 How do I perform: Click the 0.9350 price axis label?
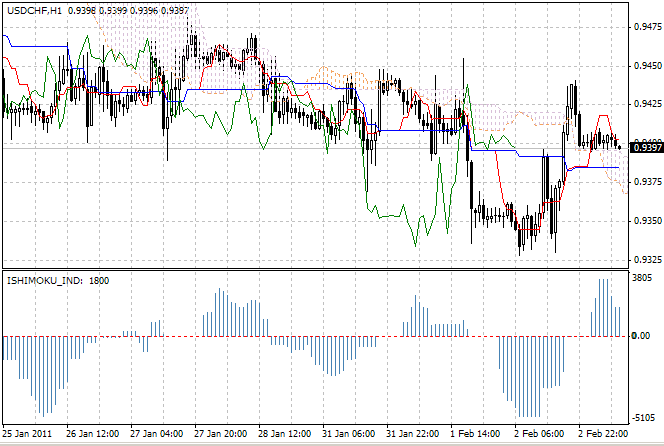pyautogui.click(x=647, y=220)
